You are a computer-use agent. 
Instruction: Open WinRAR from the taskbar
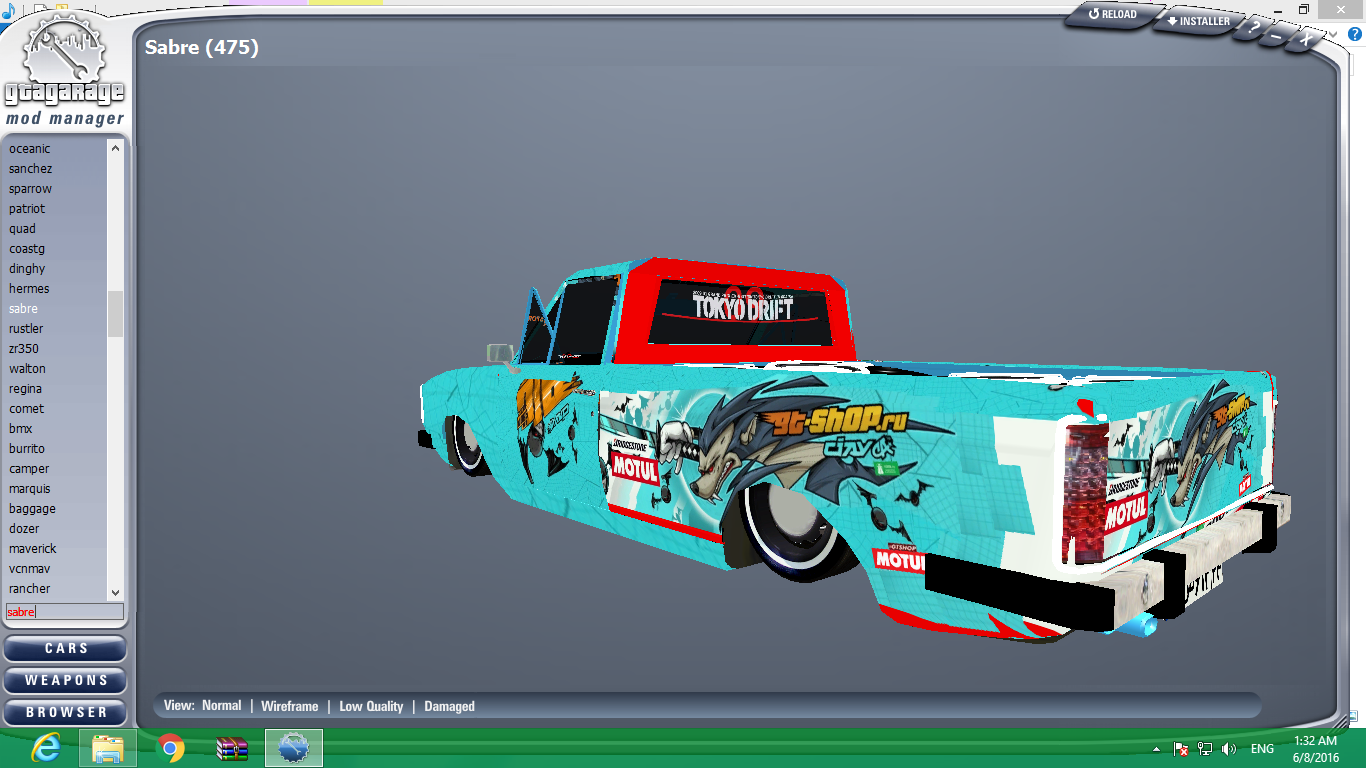pos(232,748)
